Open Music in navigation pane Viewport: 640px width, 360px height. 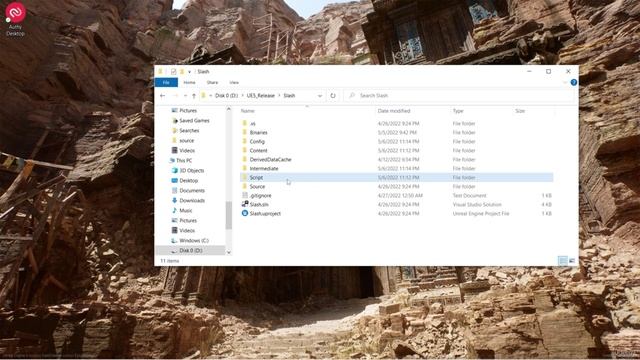186,211
